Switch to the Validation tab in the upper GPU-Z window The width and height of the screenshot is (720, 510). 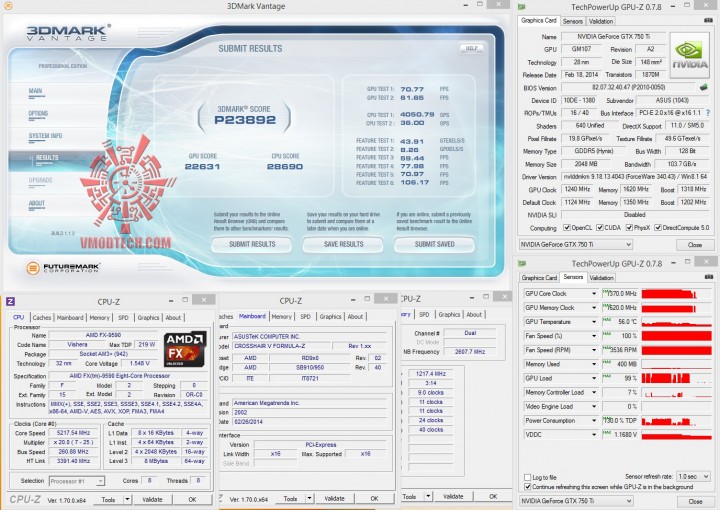(x=601, y=21)
